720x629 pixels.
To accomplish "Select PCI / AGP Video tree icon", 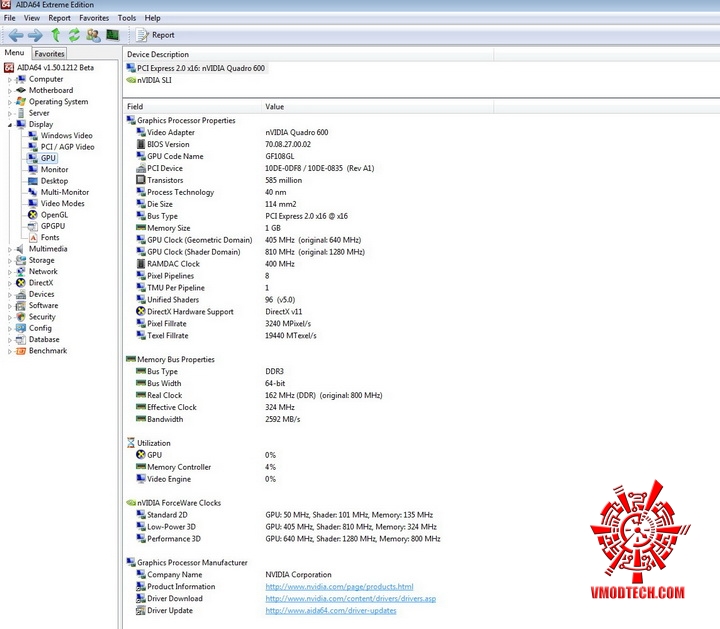I will pos(33,147).
